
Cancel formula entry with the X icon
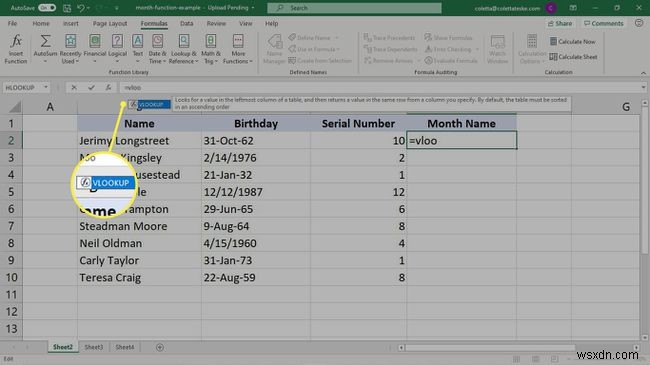pos(74,88)
